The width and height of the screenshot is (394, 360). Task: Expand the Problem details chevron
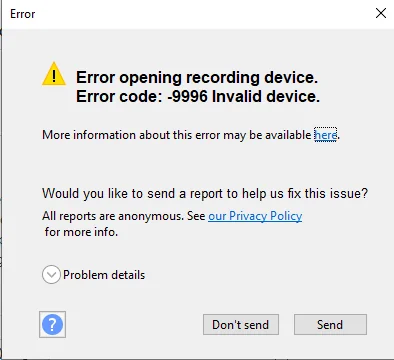point(51,275)
